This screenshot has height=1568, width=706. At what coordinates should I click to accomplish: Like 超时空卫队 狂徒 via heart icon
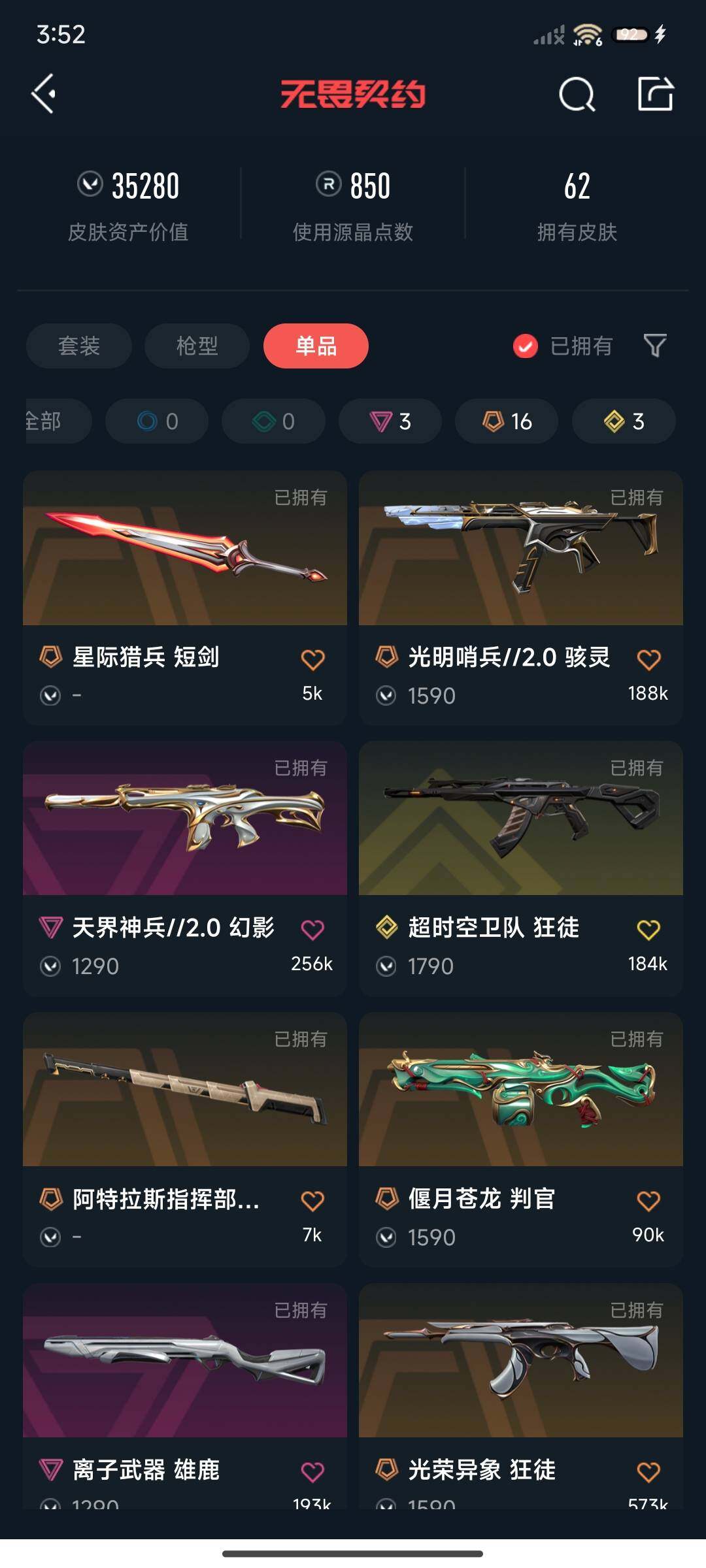coord(648,929)
